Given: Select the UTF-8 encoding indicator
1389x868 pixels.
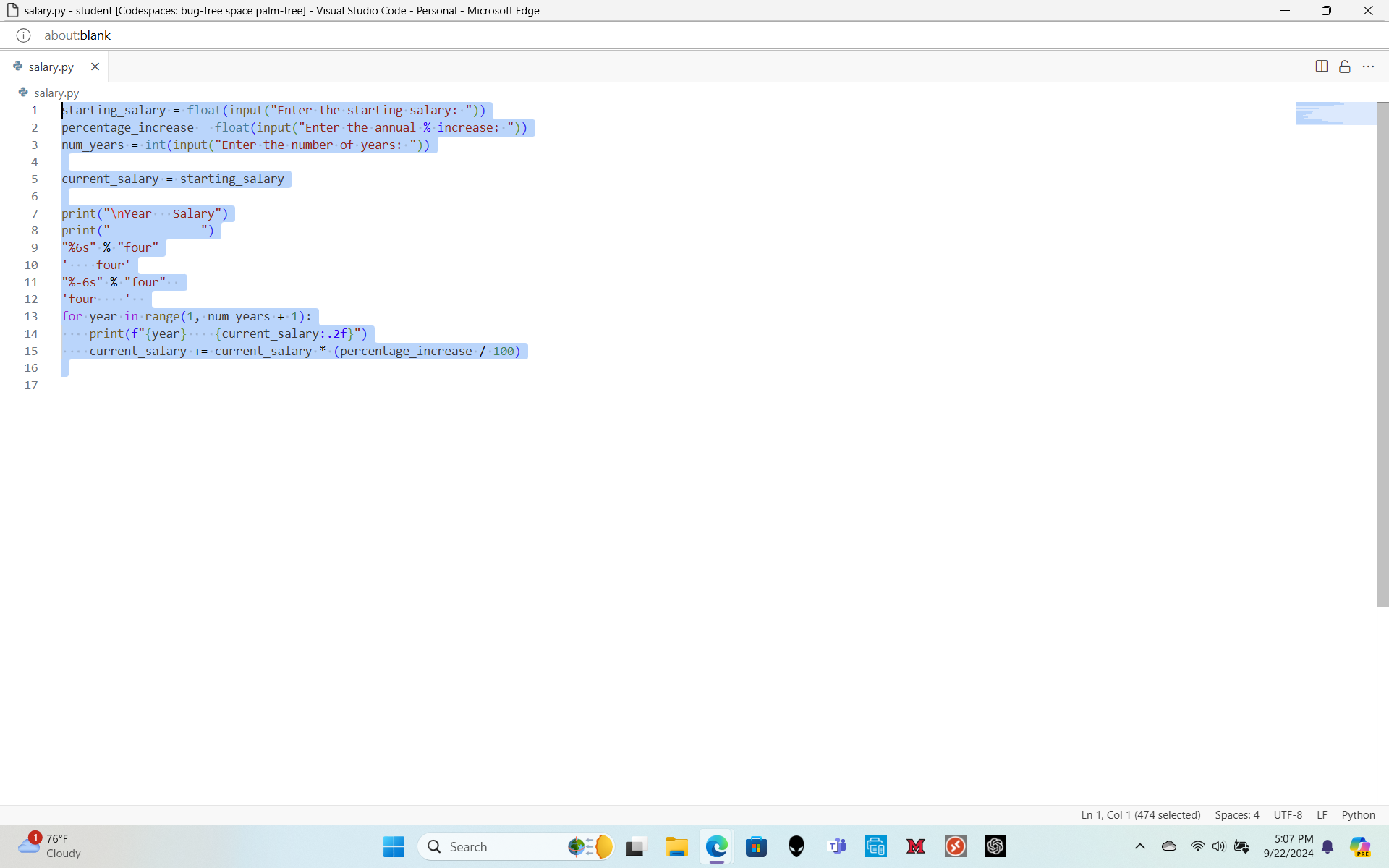Looking at the screenshot, I should pyautogui.click(x=1287, y=814).
